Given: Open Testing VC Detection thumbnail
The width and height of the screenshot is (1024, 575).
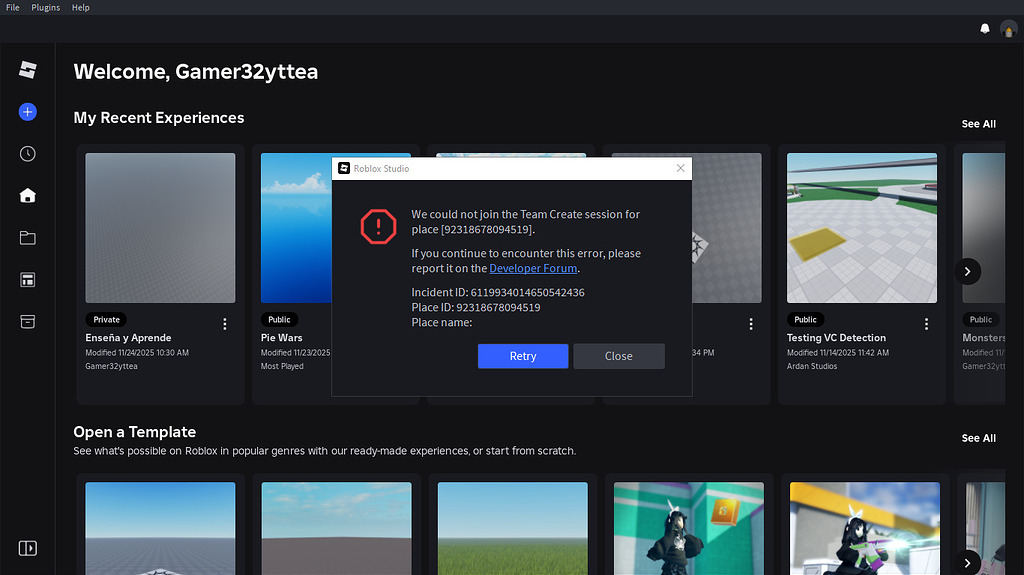Looking at the screenshot, I should 861,228.
